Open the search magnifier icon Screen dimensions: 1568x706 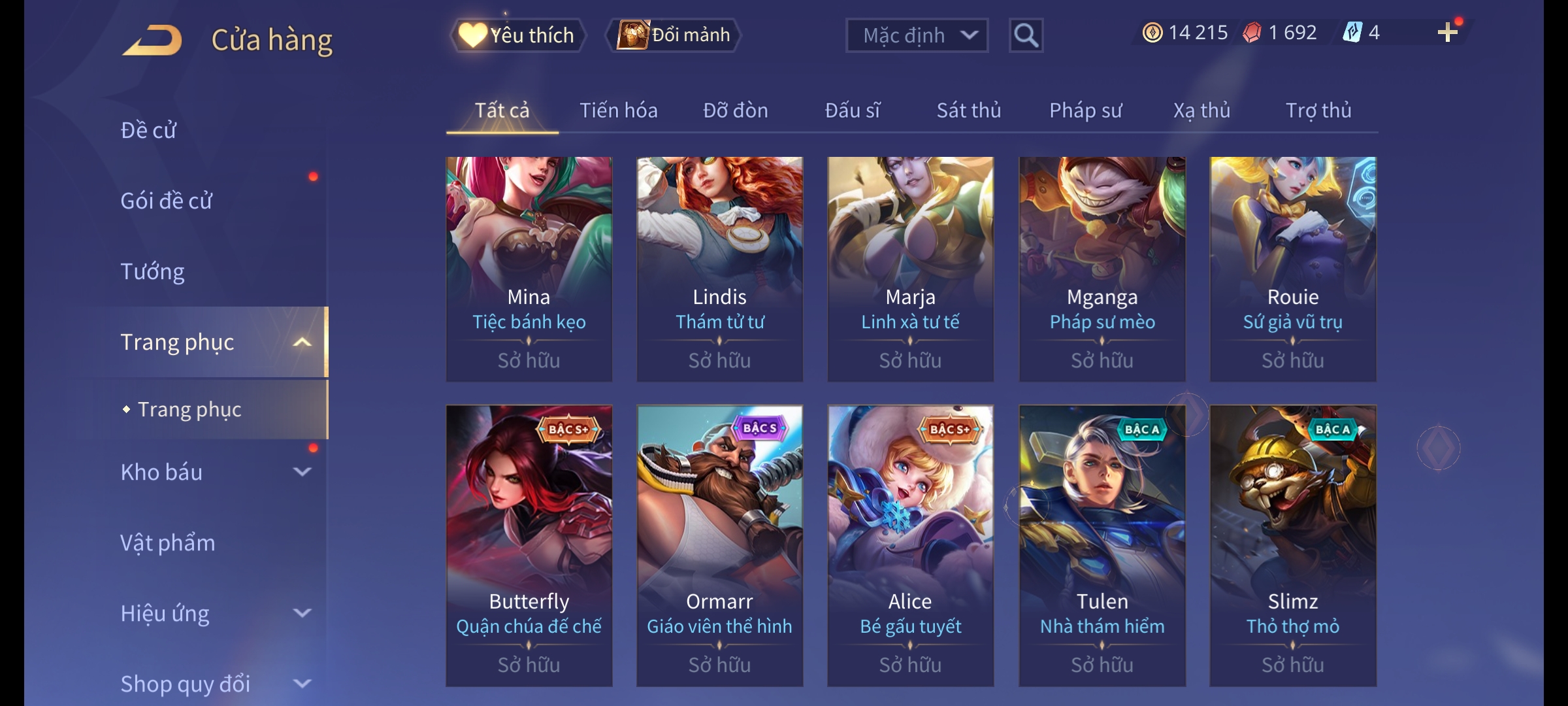[1026, 35]
